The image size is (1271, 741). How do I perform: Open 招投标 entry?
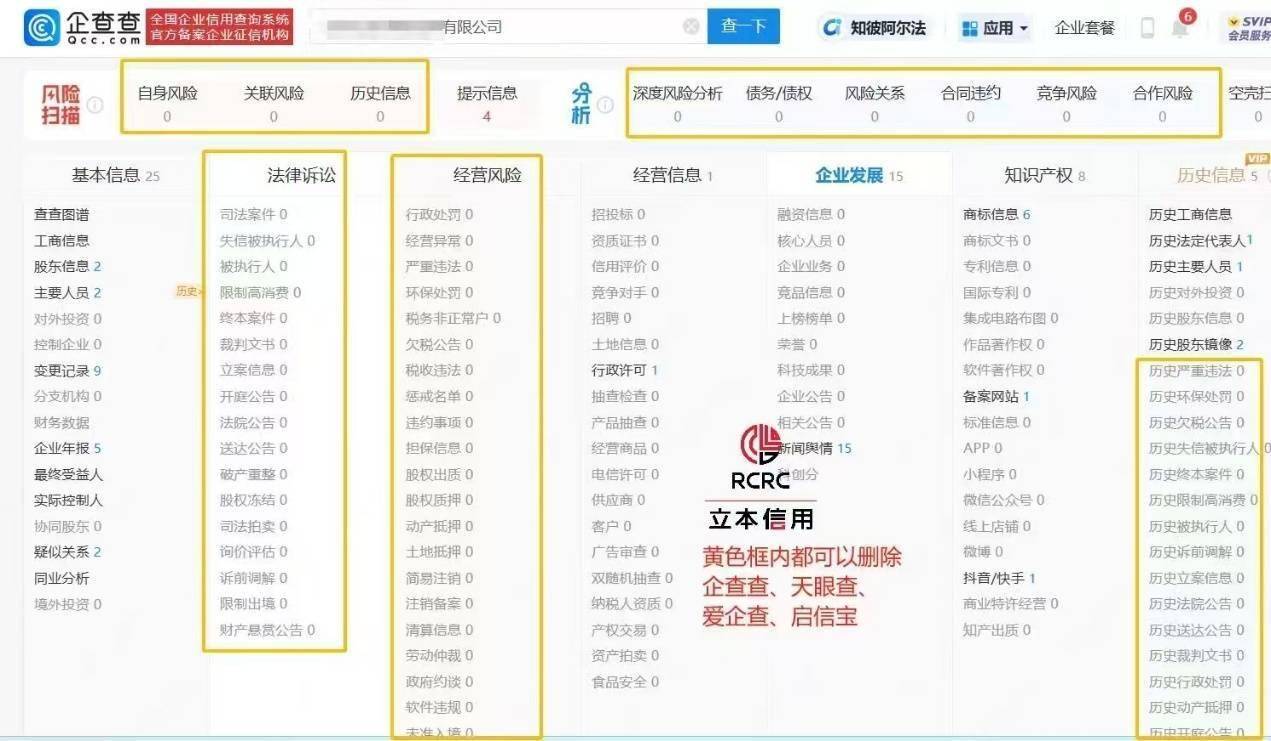[618, 214]
